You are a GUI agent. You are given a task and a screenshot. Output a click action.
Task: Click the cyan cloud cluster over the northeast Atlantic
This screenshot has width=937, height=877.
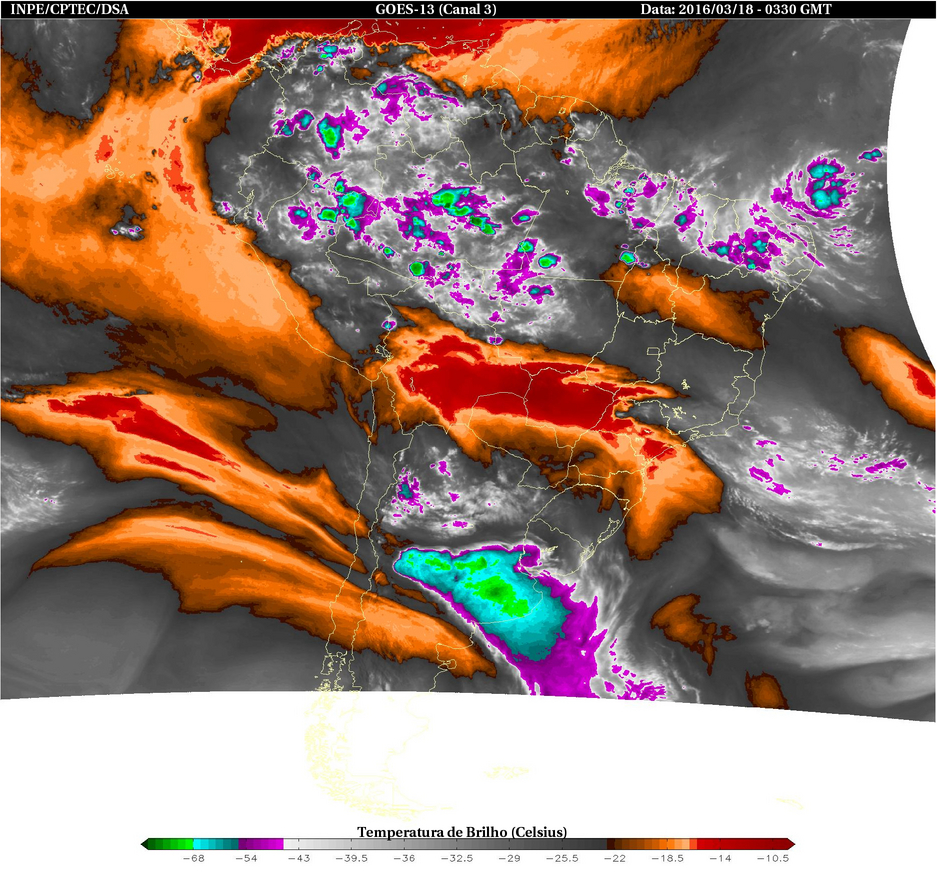point(830,185)
